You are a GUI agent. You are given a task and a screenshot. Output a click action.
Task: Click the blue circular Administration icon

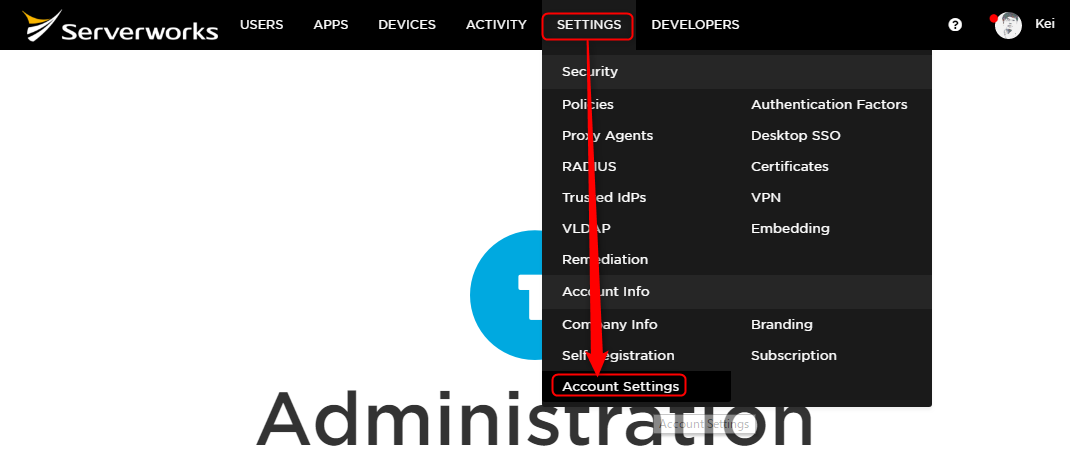coord(506,295)
